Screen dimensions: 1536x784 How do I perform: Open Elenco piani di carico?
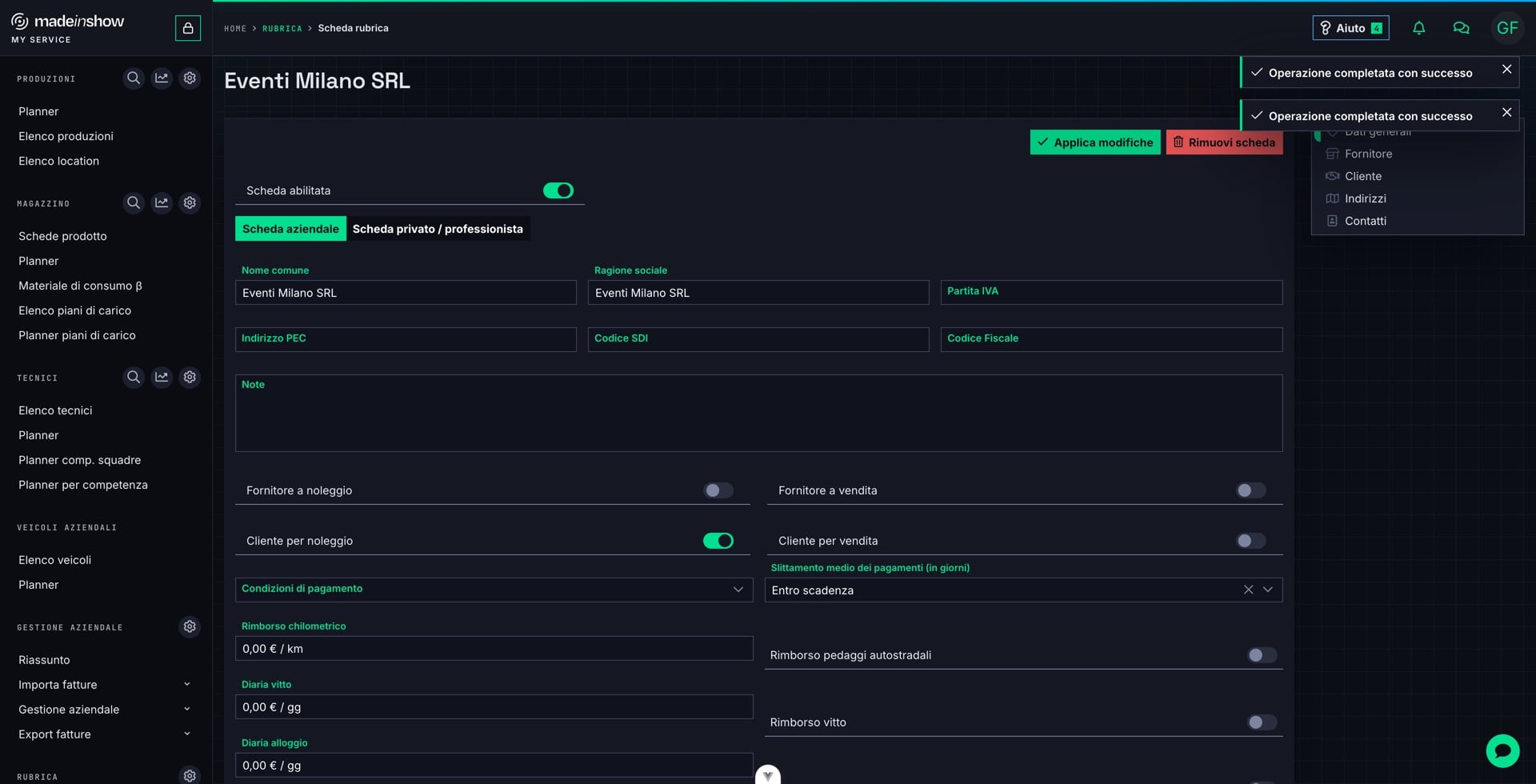pyautogui.click(x=74, y=310)
